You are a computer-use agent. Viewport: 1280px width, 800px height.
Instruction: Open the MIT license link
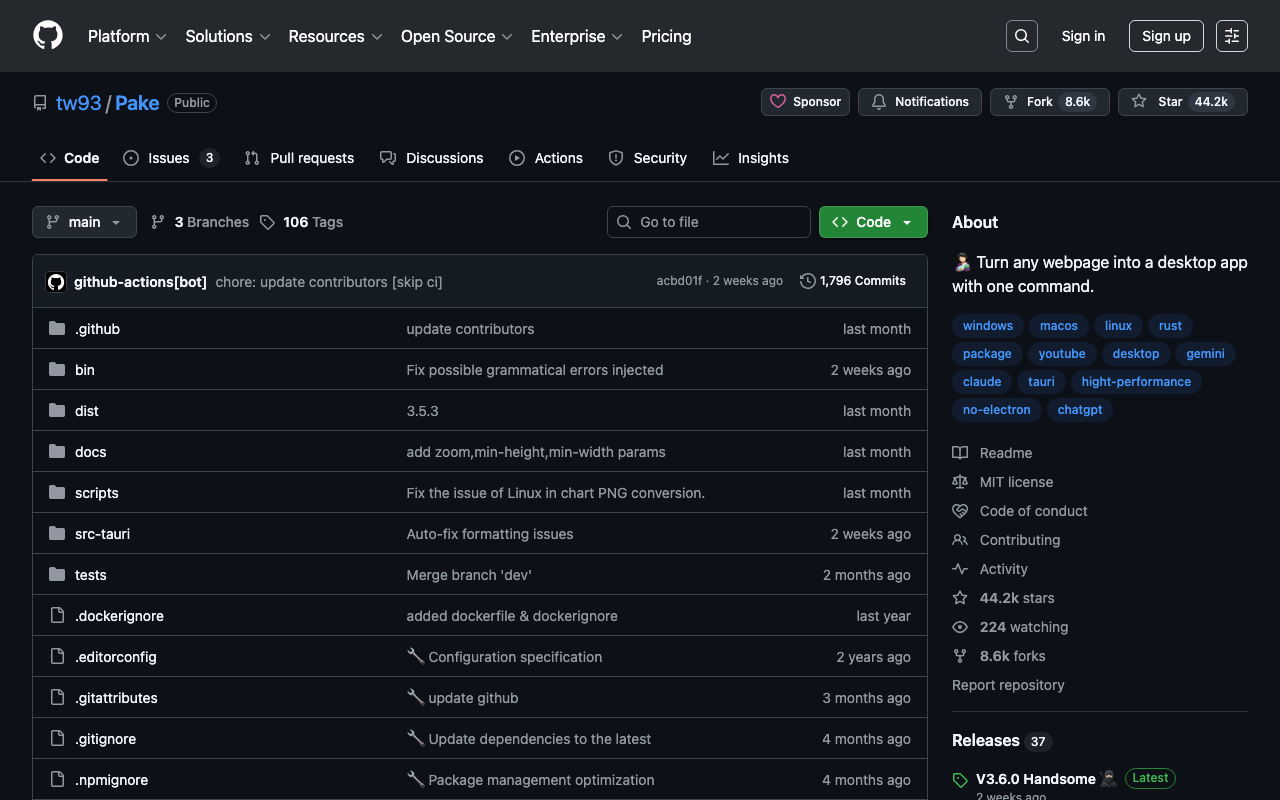pos(1015,482)
